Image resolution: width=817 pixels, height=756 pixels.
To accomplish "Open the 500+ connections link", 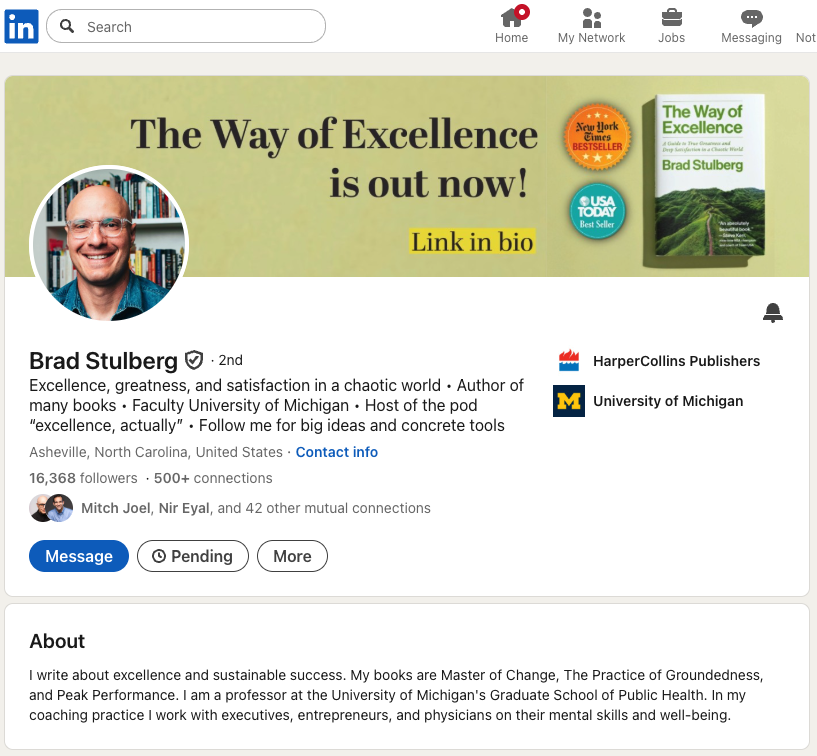I will (212, 478).
